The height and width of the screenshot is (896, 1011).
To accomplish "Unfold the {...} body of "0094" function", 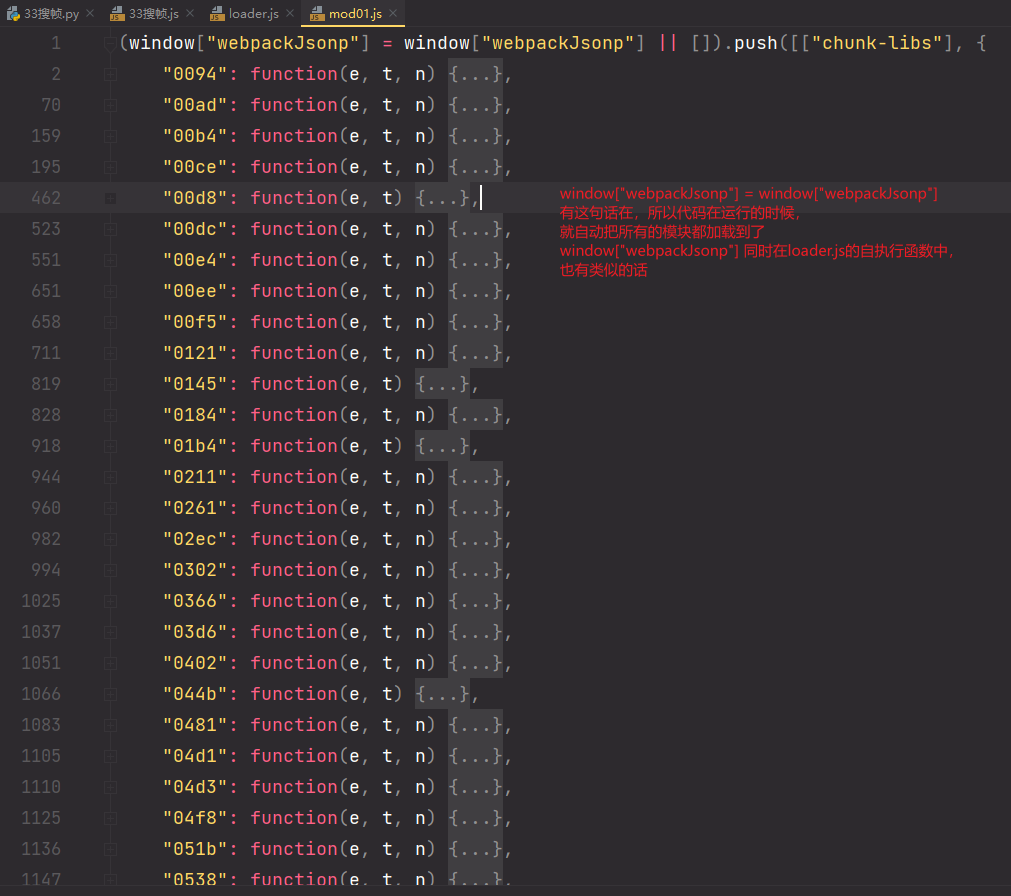I will pos(475,74).
